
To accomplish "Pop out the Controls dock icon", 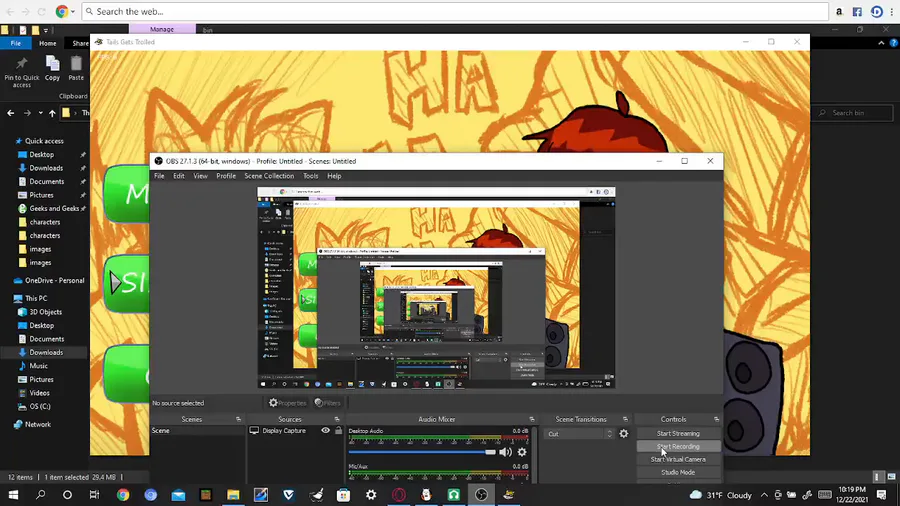I will pos(716,419).
